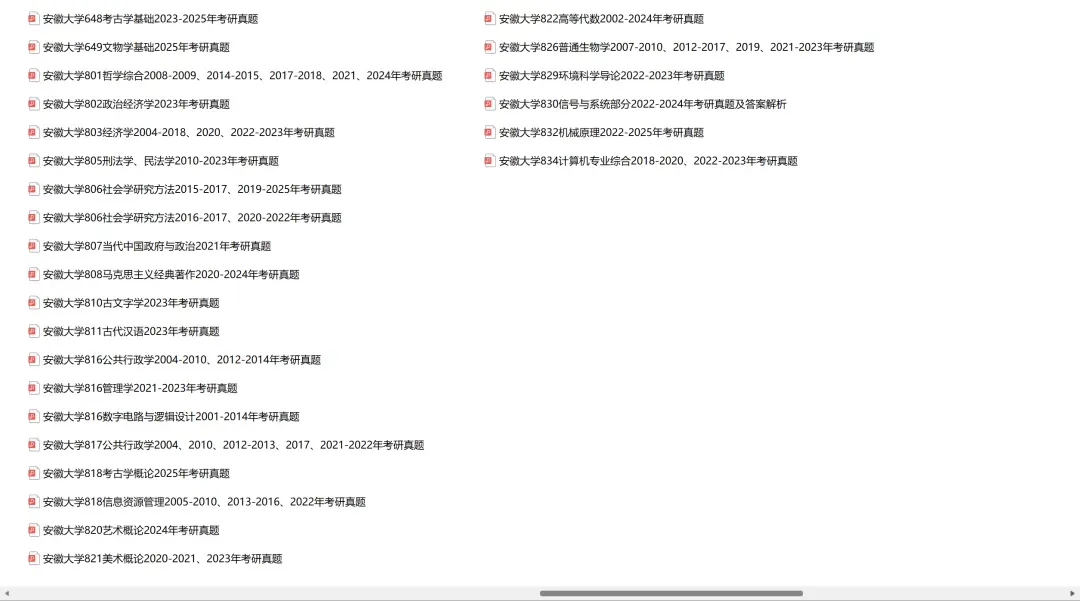Select file name 安徽大学820艺术概论2024年考研真题
Screen dimensions: 1080x601
point(131,530)
